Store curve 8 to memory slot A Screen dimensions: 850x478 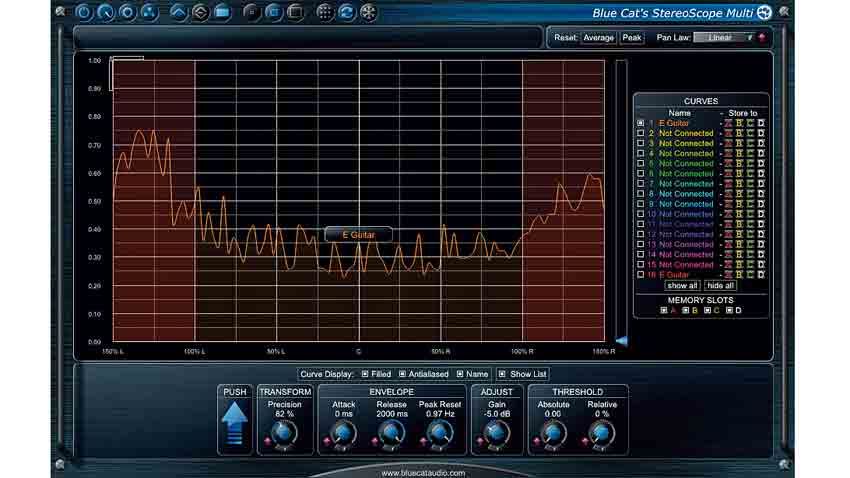pyautogui.click(x=728, y=194)
